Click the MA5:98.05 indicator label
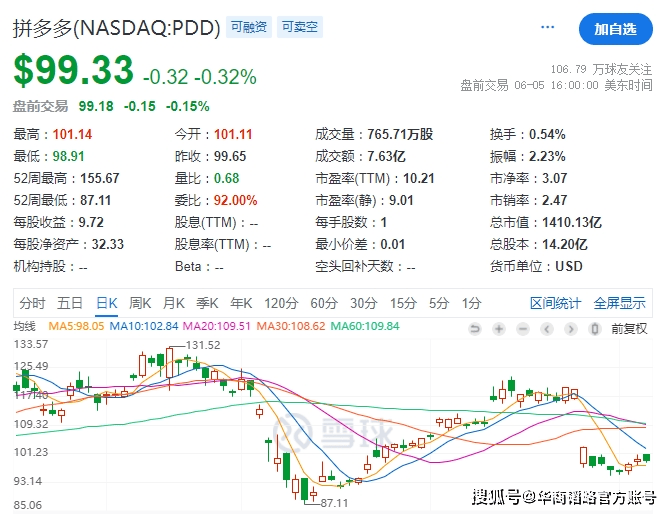The width and height of the screenshot is (671, 514). click(x=76, y=326)
